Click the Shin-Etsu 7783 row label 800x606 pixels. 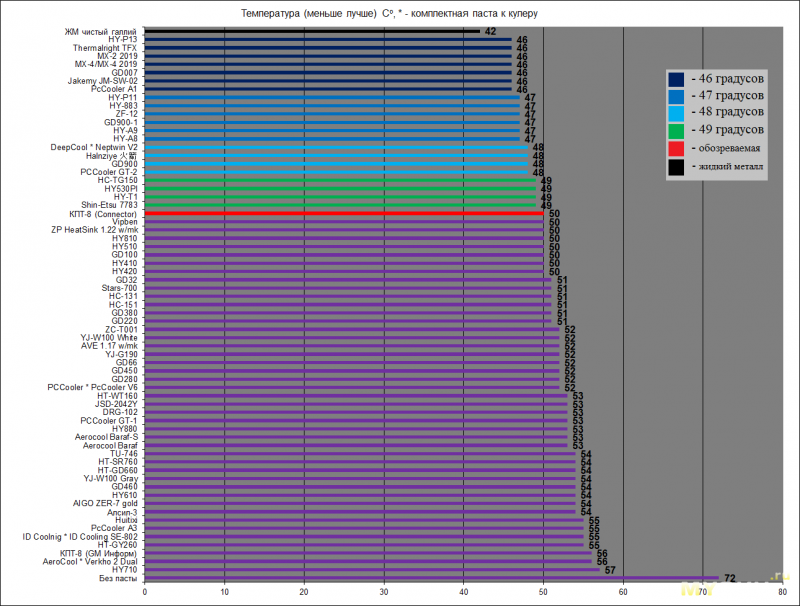click(x=109, y=205)
